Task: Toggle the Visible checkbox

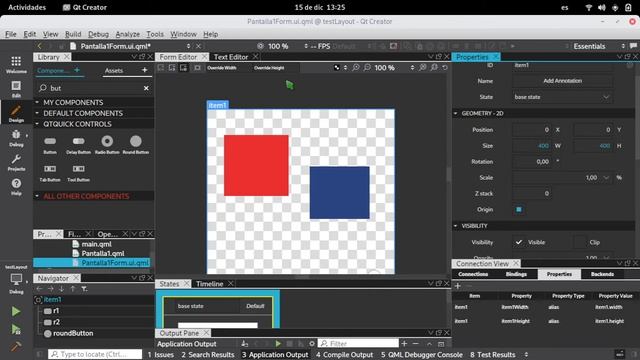Action: pyautogui.click(x=518, y=242)
